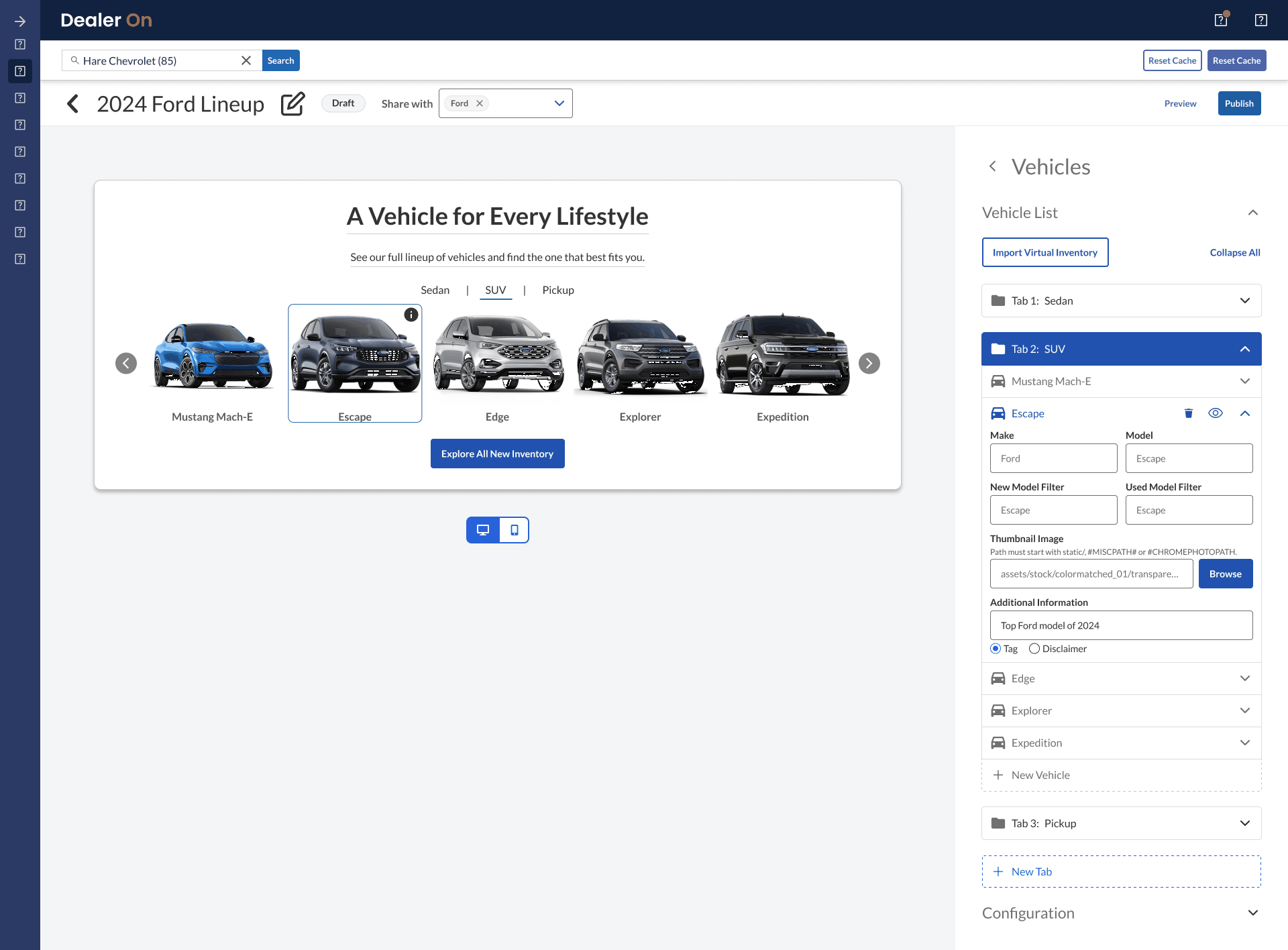Click Explore All New Inventory button

click(497, 454)
